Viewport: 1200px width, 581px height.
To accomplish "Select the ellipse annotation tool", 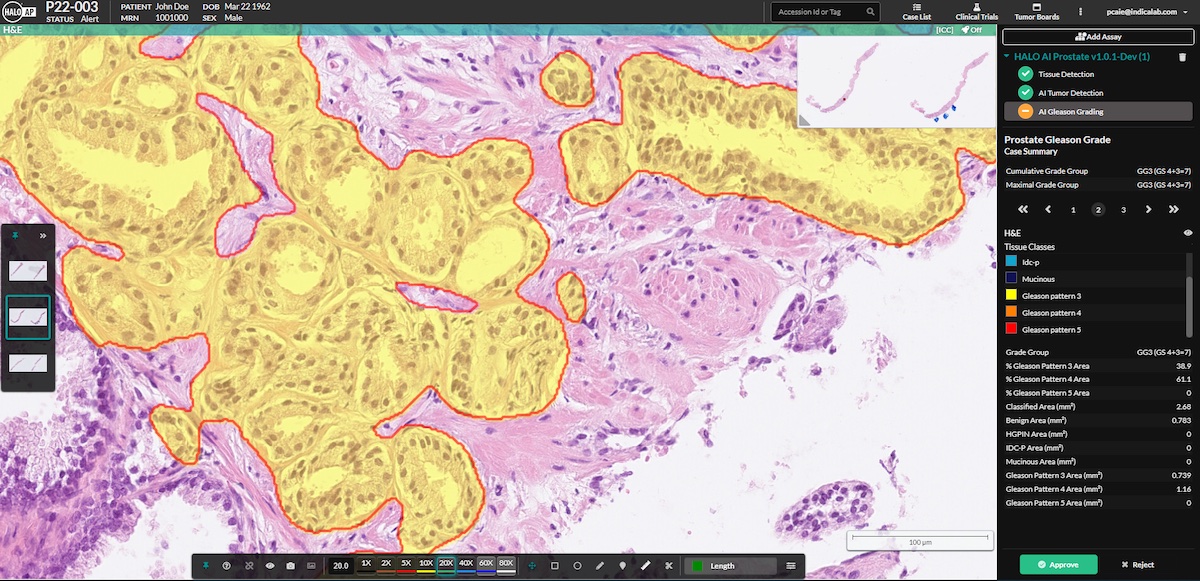I will [577, 565].
